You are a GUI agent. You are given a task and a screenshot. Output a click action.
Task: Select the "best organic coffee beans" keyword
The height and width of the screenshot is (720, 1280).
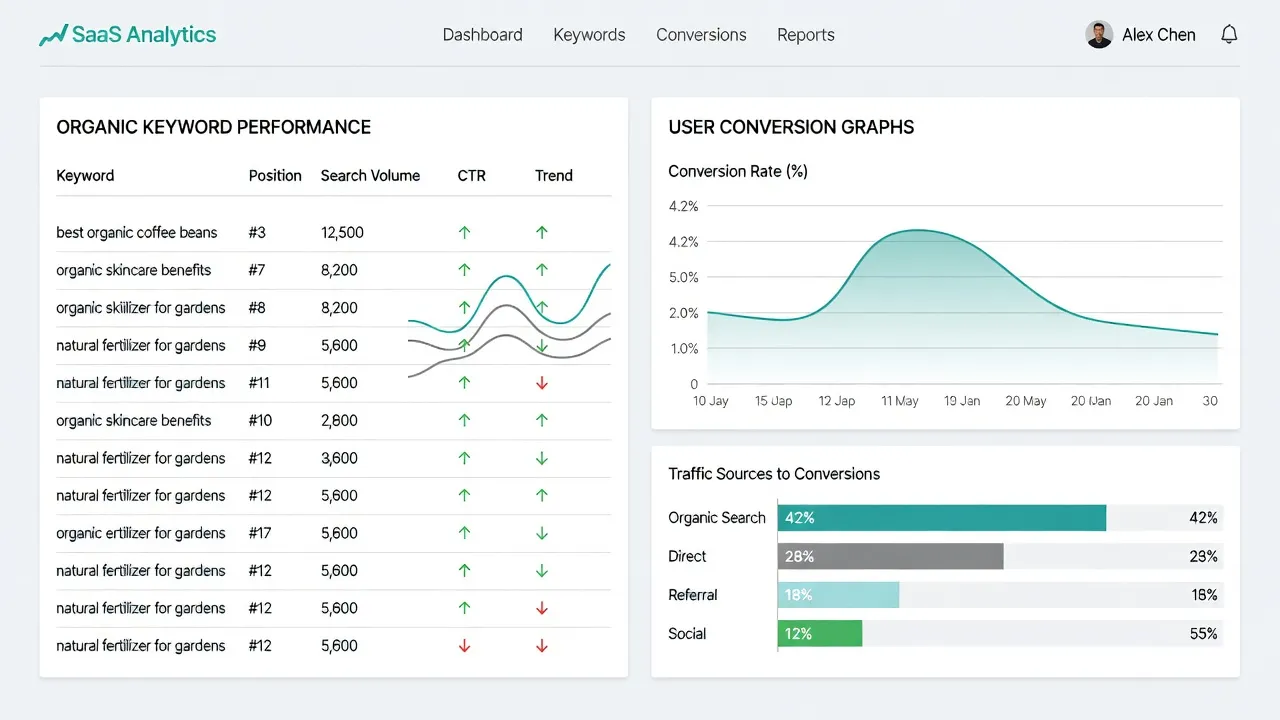point(137,233)
